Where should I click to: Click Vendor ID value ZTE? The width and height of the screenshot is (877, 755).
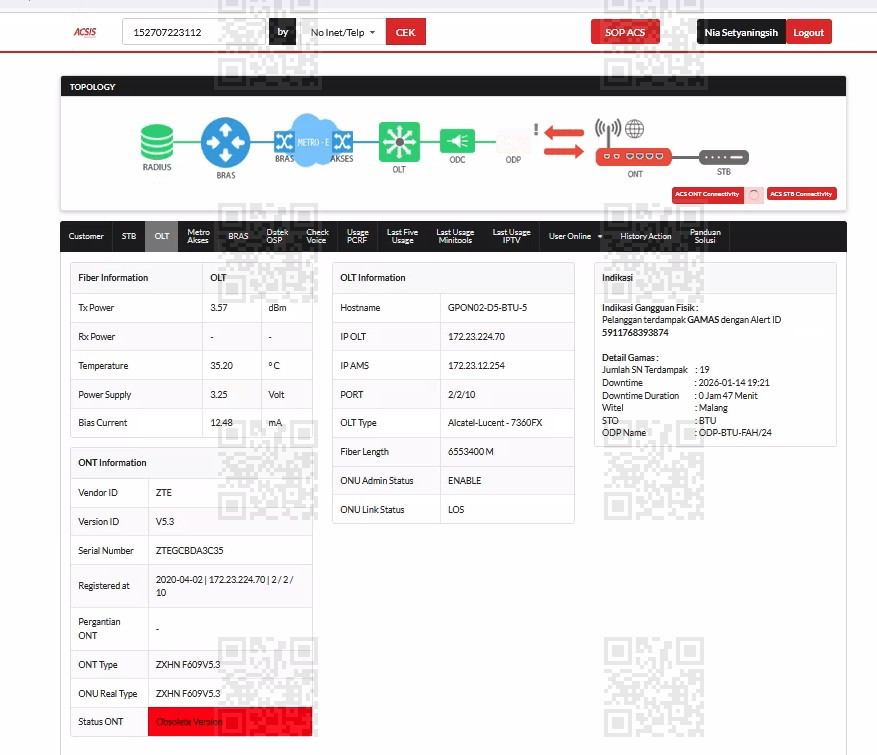tap(164, 493)
